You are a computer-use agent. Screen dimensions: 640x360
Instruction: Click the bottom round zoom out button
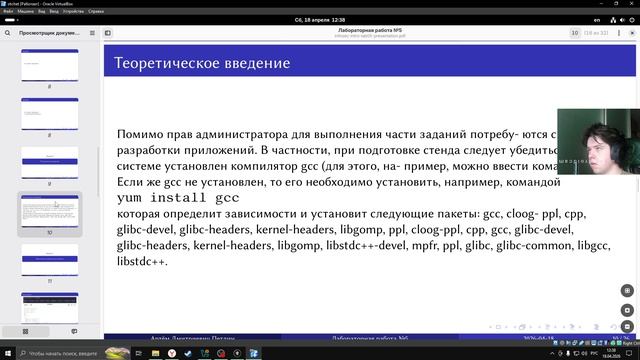click(627, 327)
